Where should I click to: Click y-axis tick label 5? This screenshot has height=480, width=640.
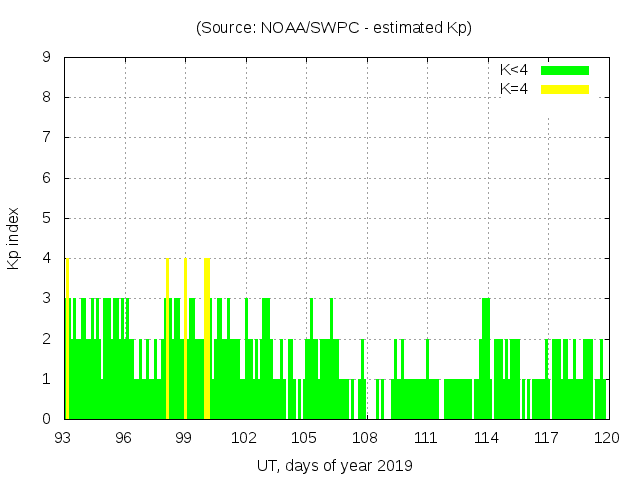pos(47,218)
